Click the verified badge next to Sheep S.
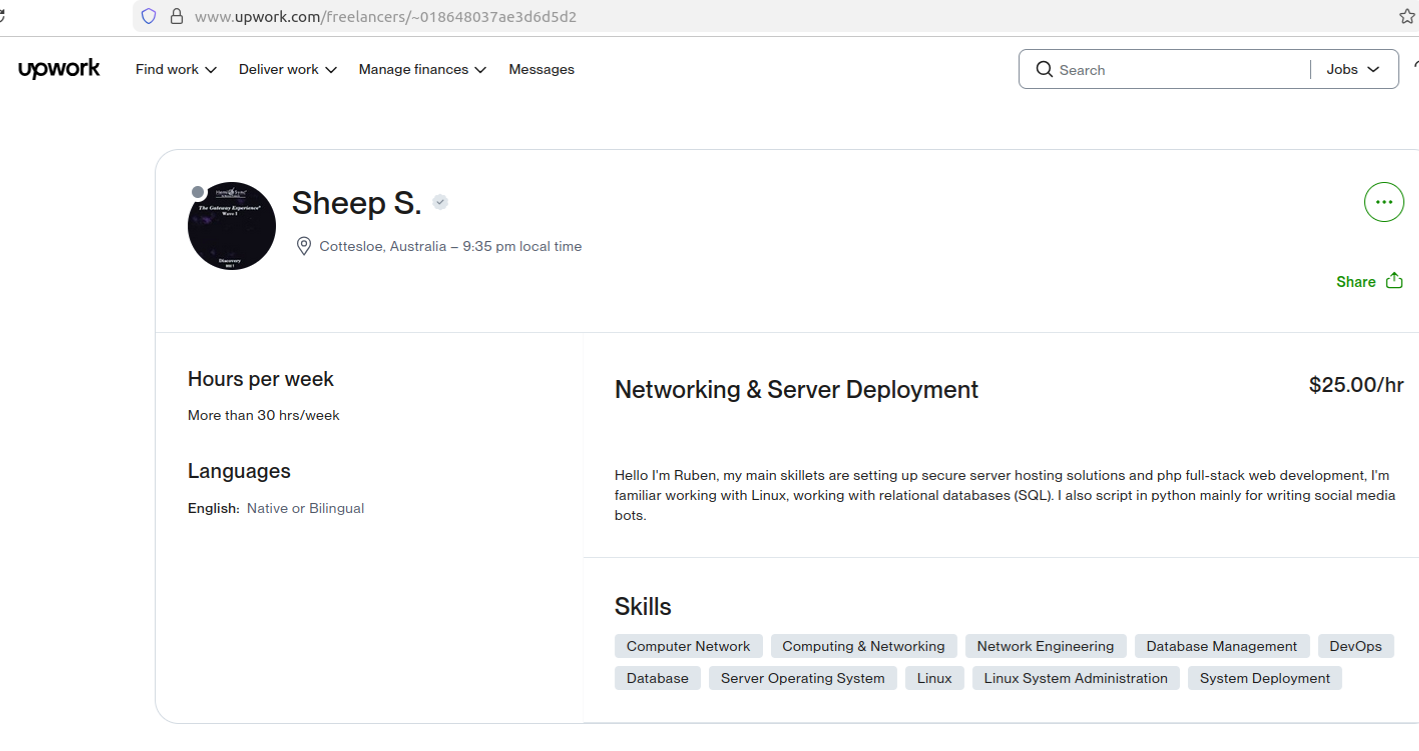 click(440, 202)
